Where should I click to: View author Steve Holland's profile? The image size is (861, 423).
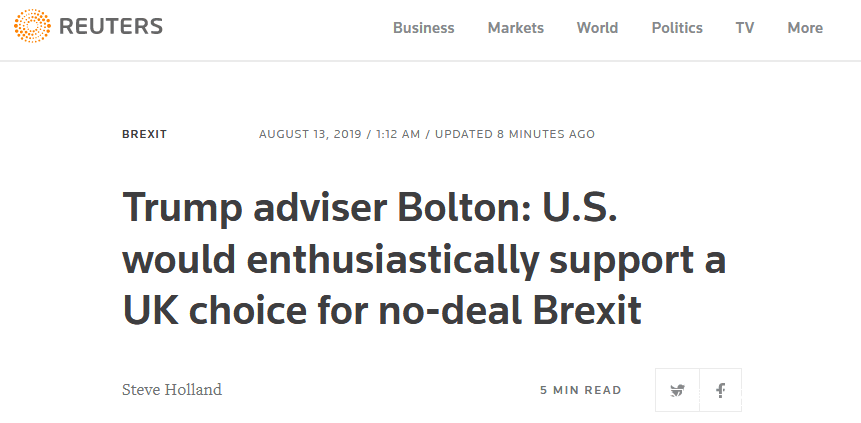tap(171, 390)
